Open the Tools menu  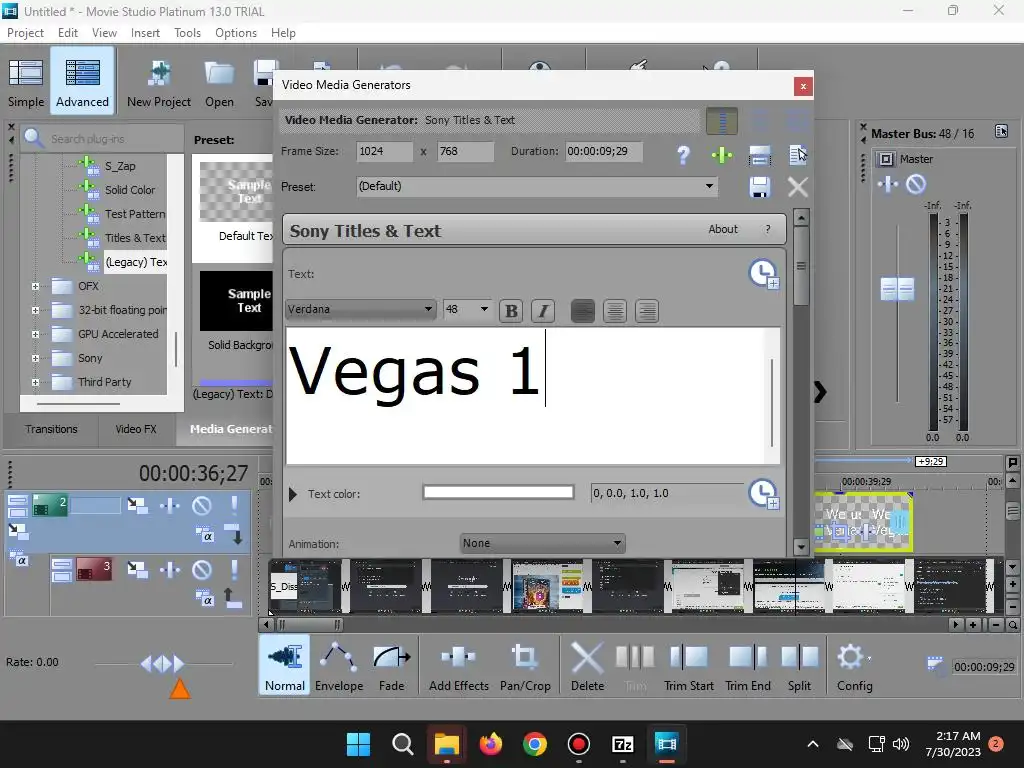point(187,33)
